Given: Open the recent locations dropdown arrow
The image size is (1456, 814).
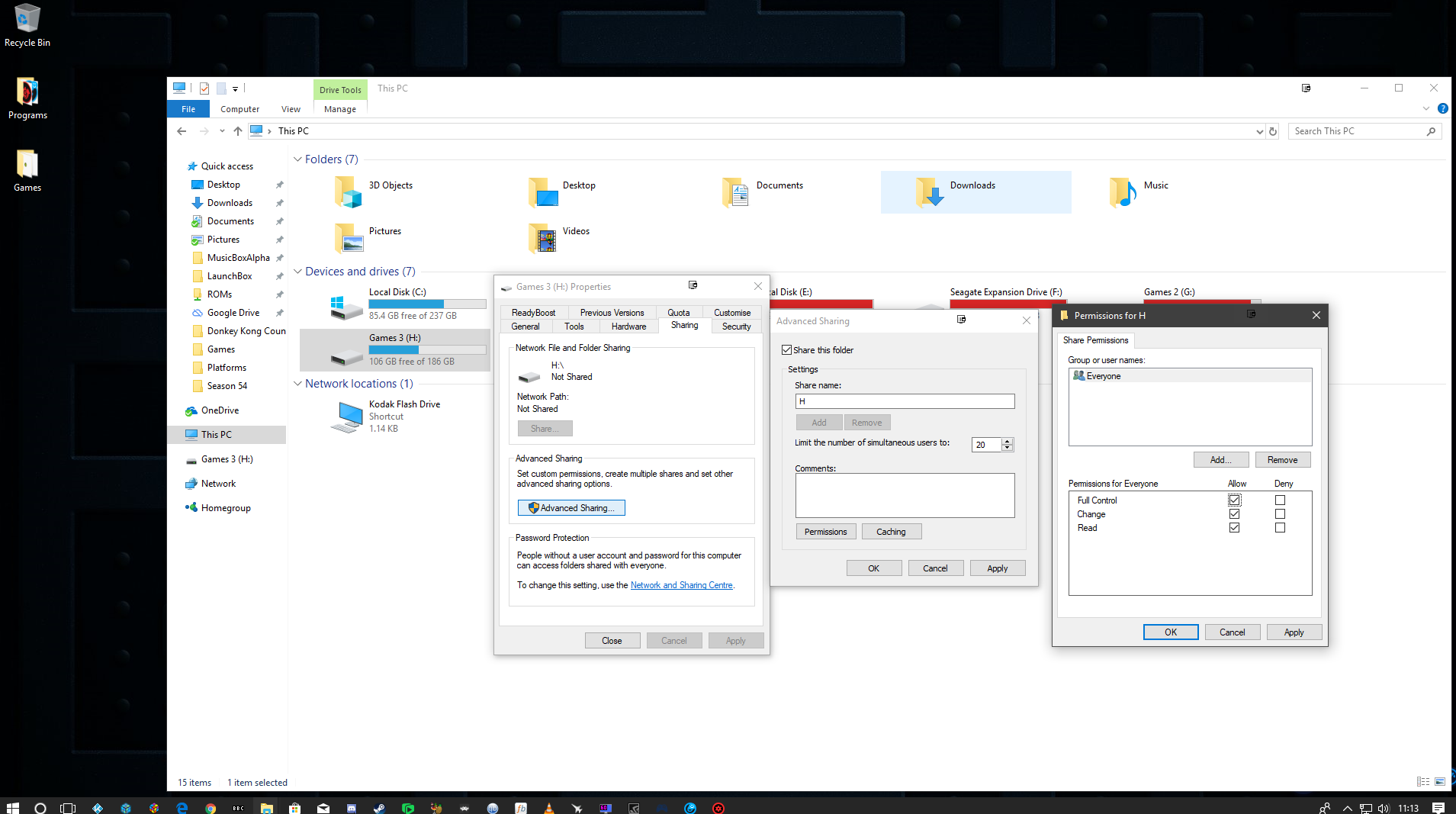Looking at the screenshot, I should coord(222,131).
